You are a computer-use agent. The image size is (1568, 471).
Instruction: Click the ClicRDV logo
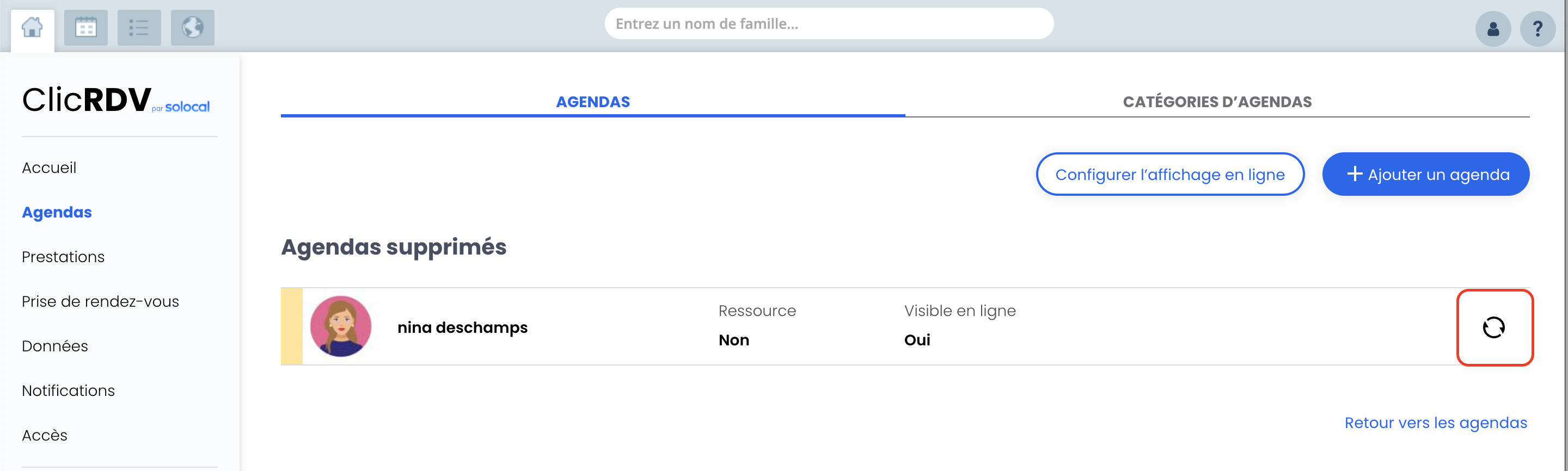pyautogui.click(x=115, y=100)
